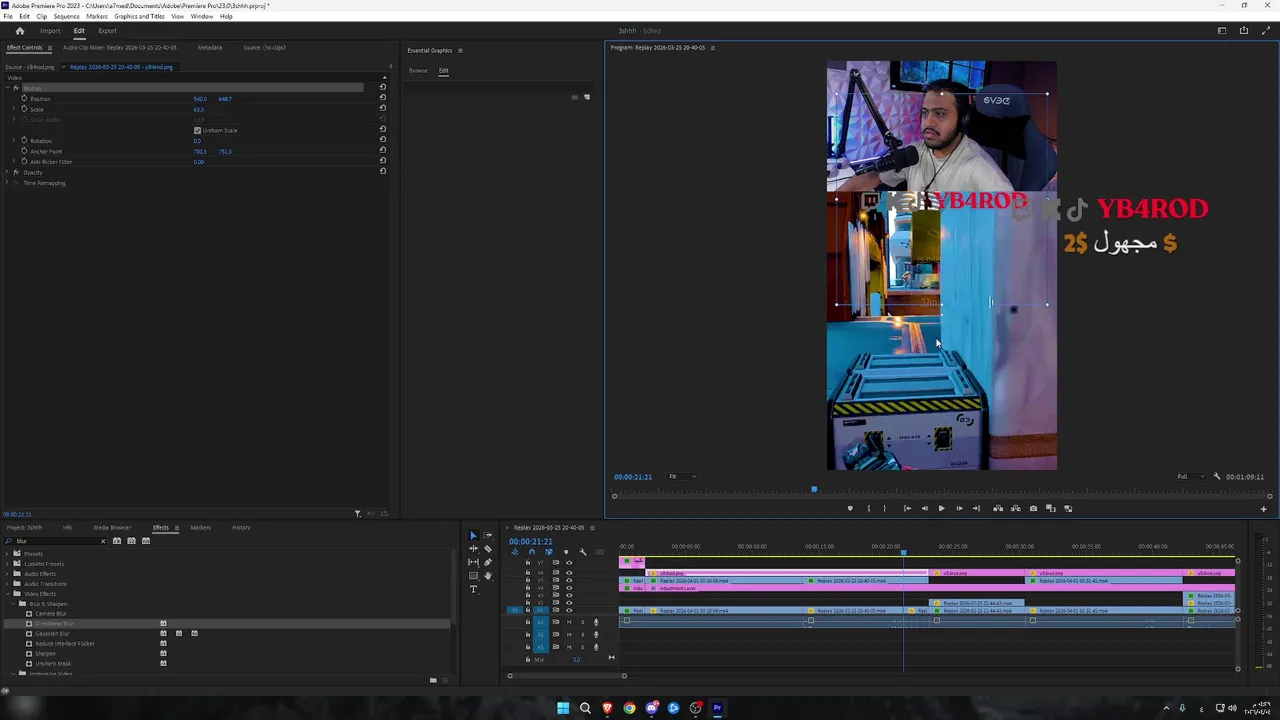Open the Import workspace
Viewport: 1280px width, 720px height.
(50, 31)
